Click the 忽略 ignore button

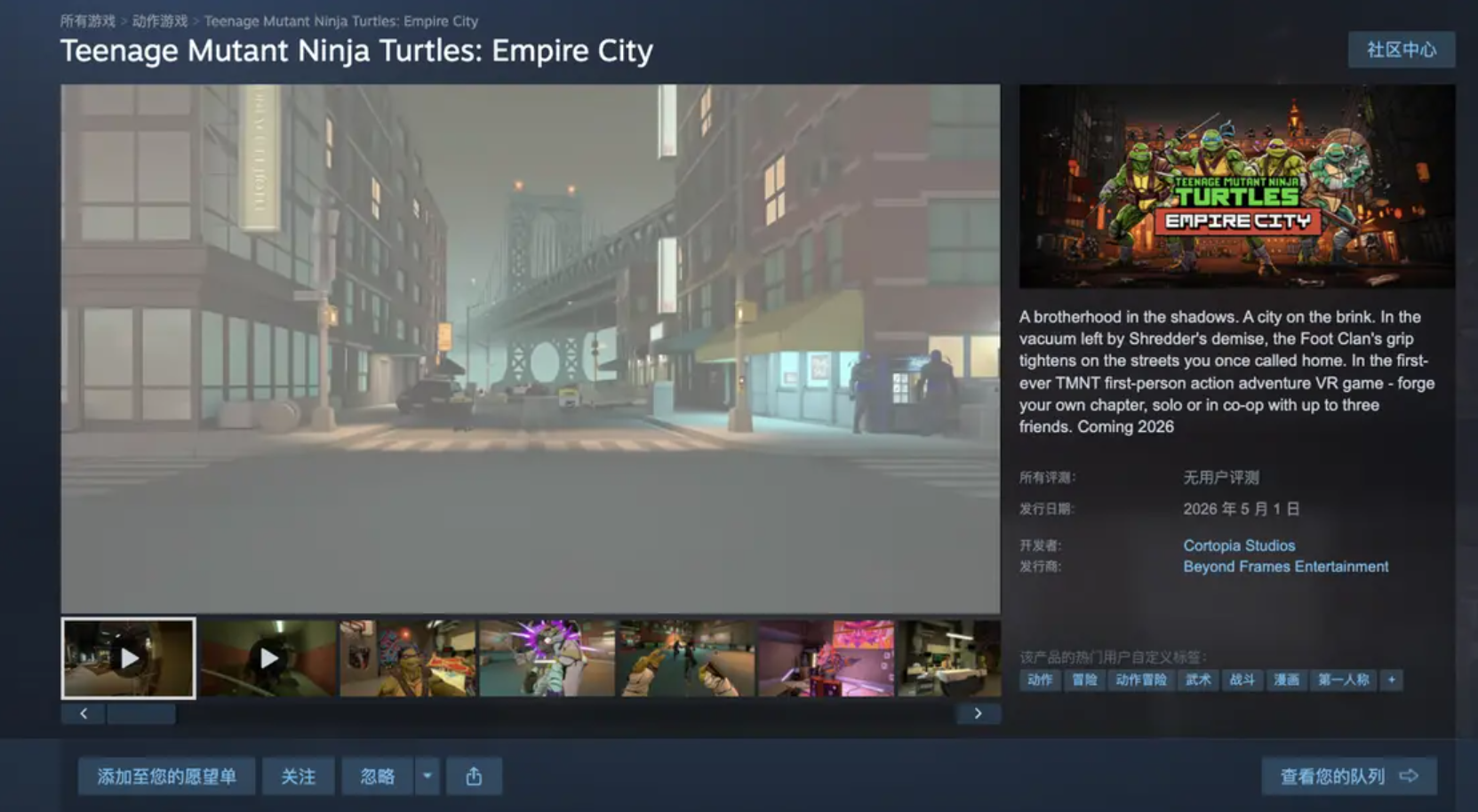coord(377,776)
